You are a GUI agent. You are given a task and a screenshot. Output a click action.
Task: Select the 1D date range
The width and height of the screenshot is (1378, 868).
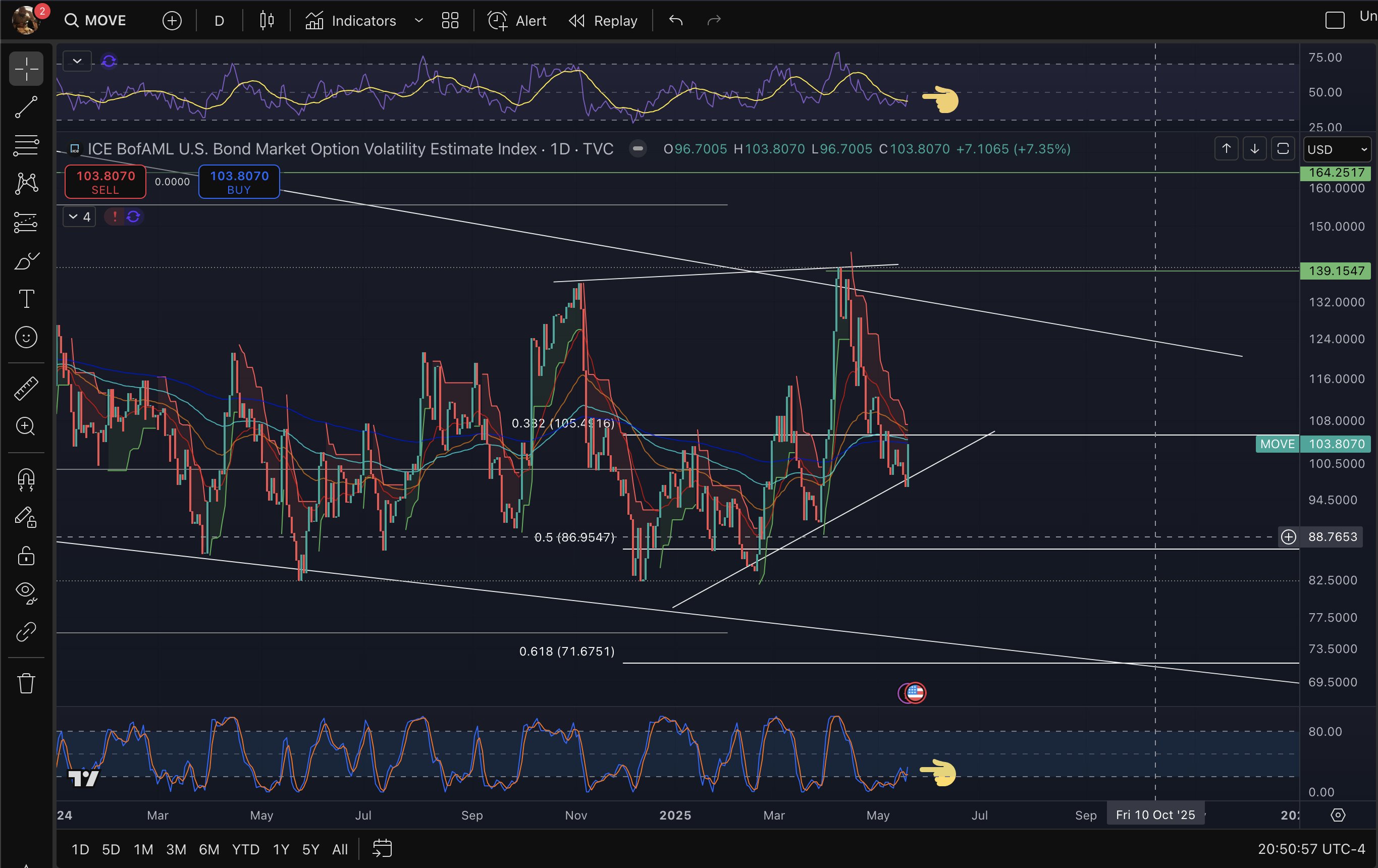(x=80, y=849)
